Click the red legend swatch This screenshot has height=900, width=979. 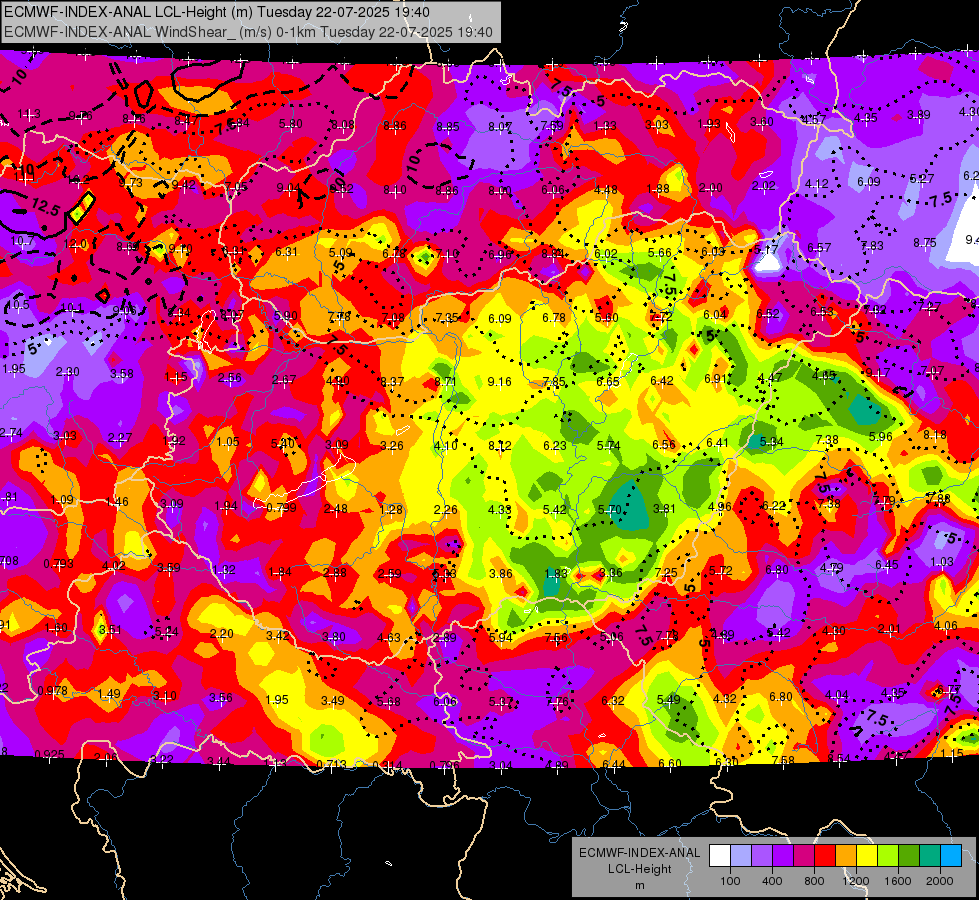[x=825, y=856]
